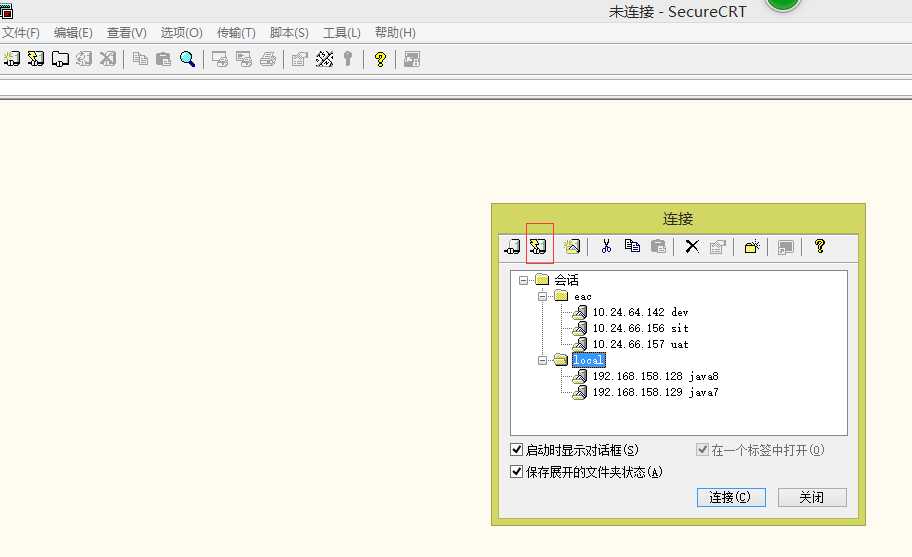Open the 脚本(S) menu
The width and height of the screenshot is (912, 557).
pos(289,33)
